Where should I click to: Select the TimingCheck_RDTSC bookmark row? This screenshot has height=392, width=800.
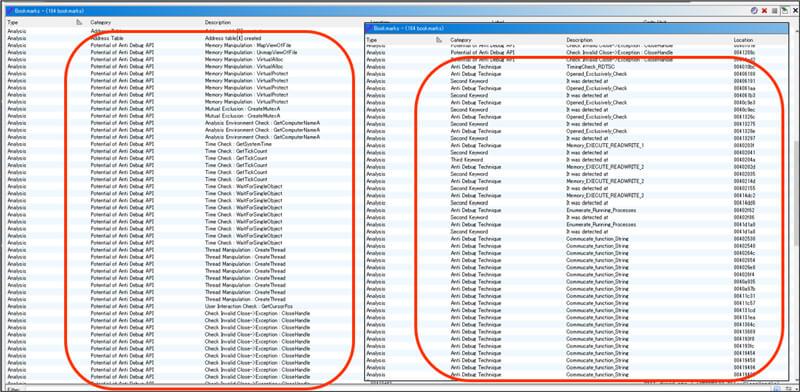pos(577,67)
